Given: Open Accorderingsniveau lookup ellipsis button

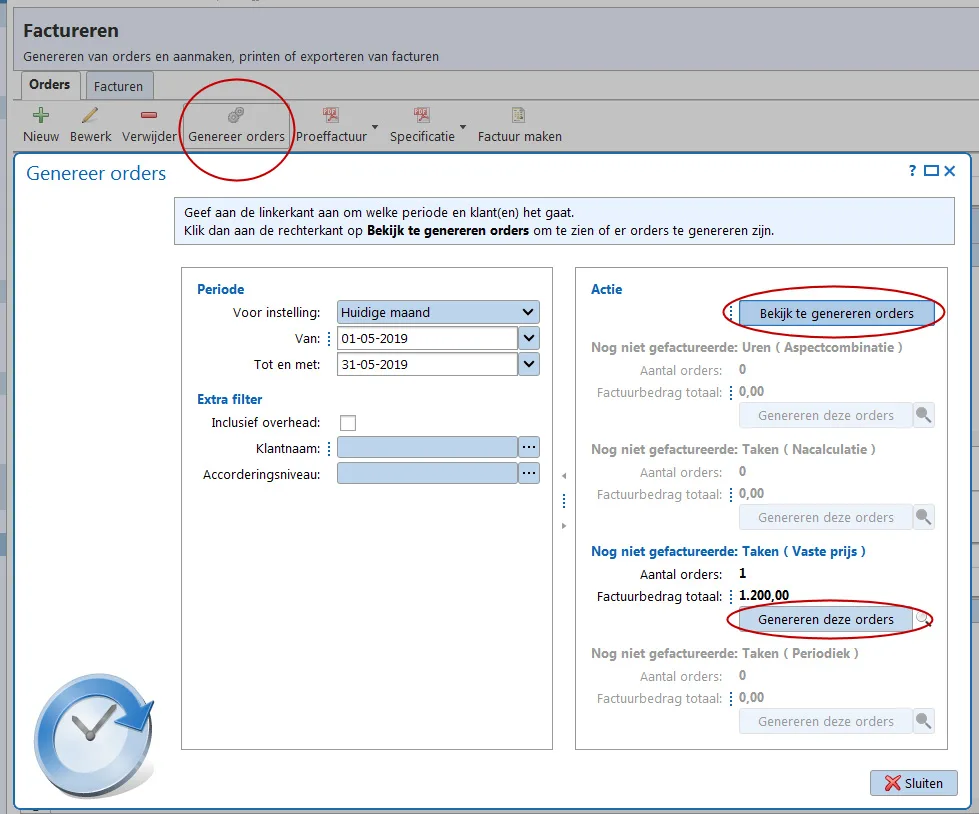Looking at the screenshot, I should pos(529,473).
